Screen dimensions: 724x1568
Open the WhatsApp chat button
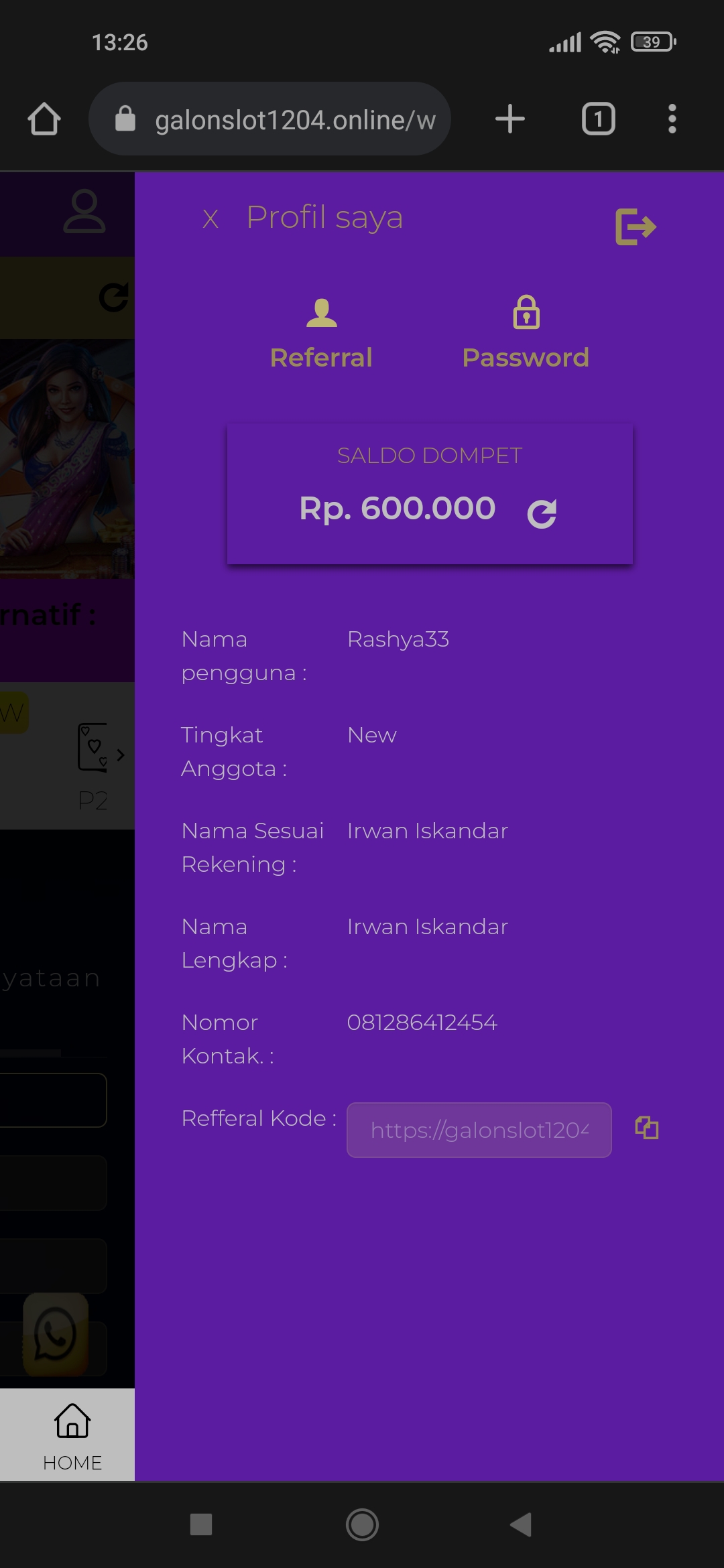[x=56, y=1334]
